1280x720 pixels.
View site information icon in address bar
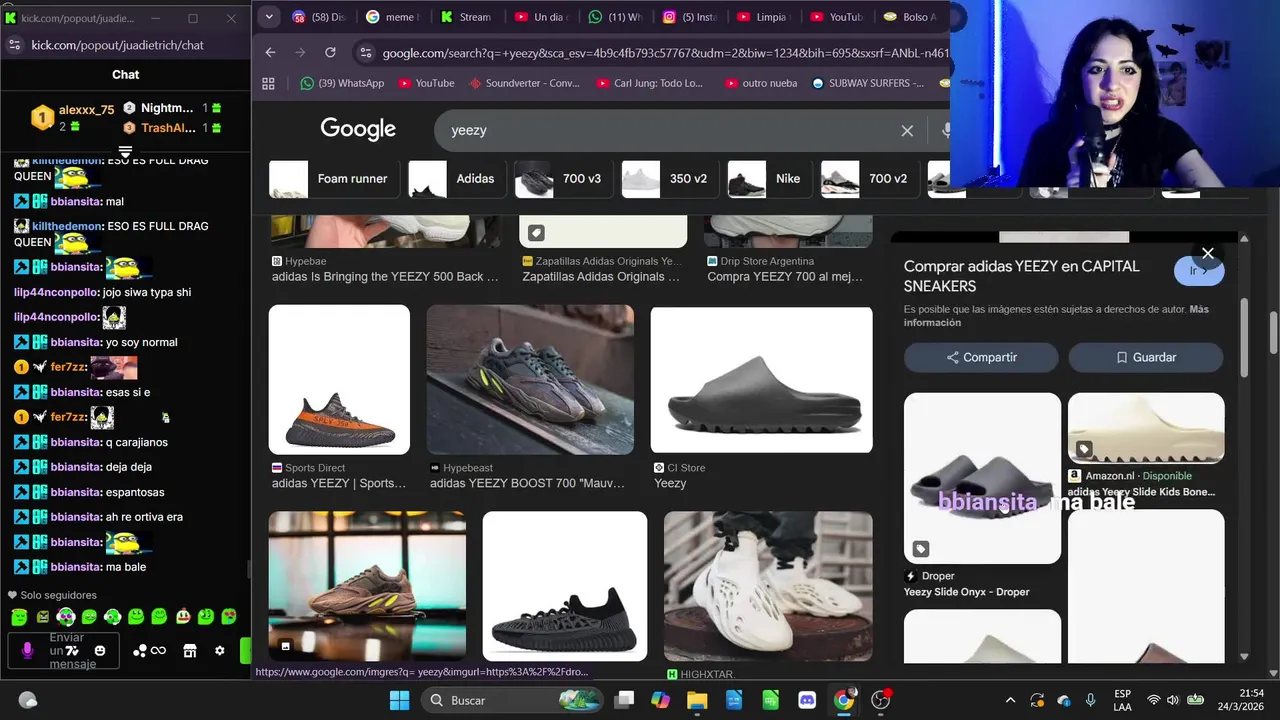(x=365, y=53)
